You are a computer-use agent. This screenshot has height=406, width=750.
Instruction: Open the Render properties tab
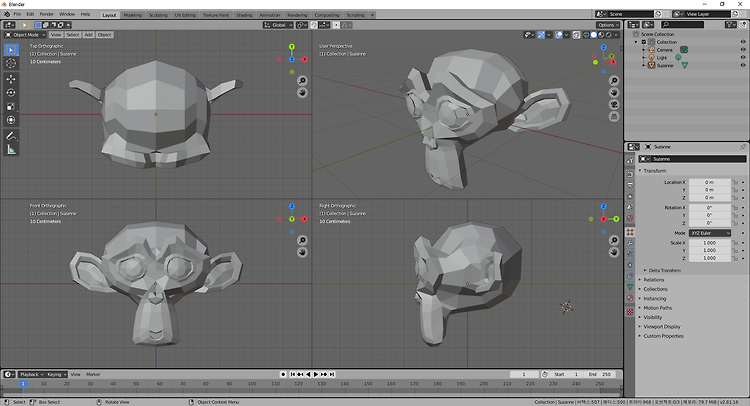tap(630, 174)
